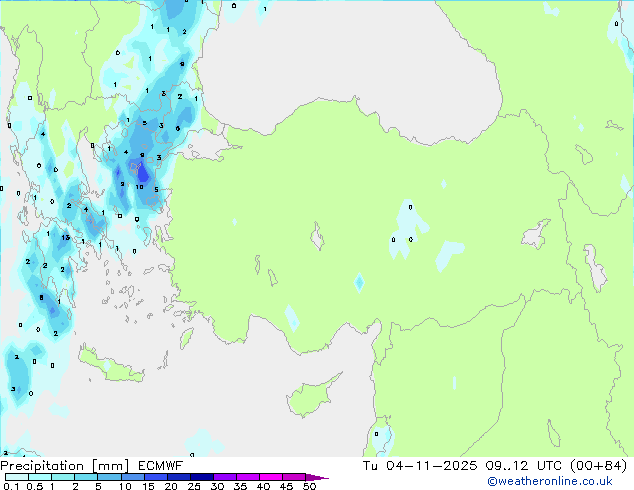Screen dimensions: 634x490
Task: Click the "45" legend scale label
Action: [x=286, y=486]
